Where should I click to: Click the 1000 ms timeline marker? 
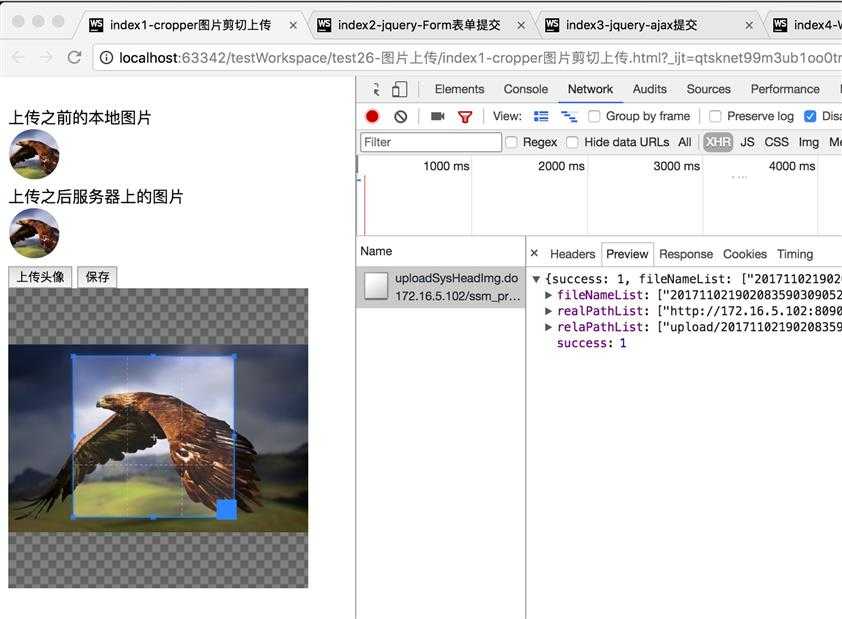(x=446, y=166)
